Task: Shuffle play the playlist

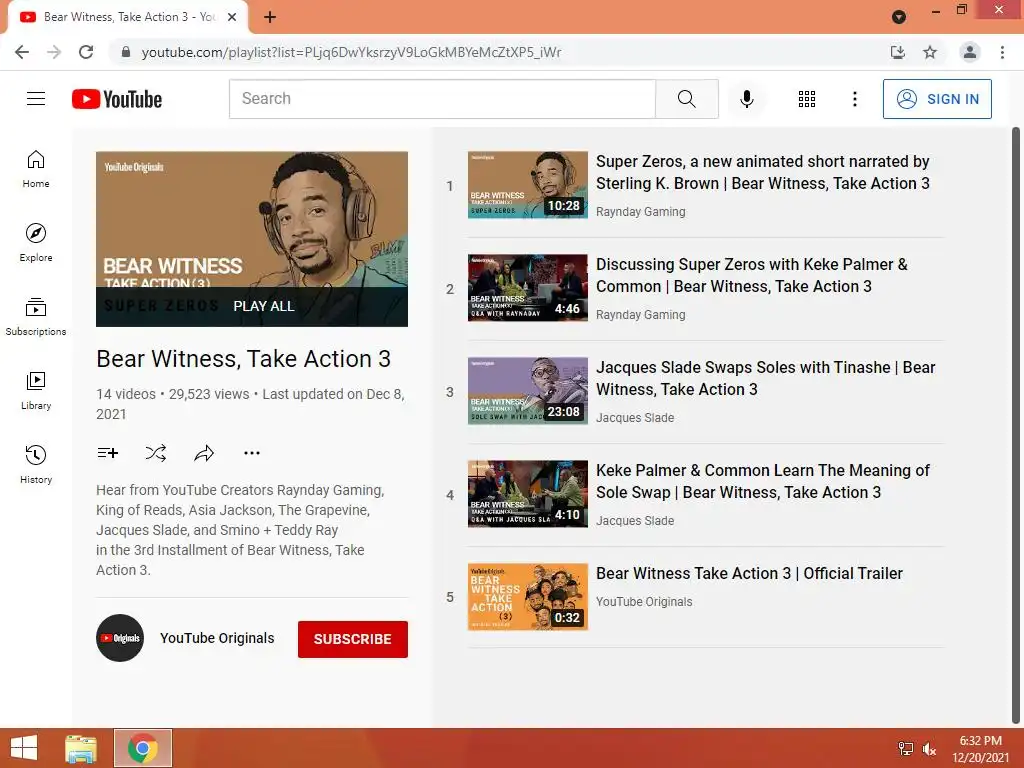Action: point(155,453)
